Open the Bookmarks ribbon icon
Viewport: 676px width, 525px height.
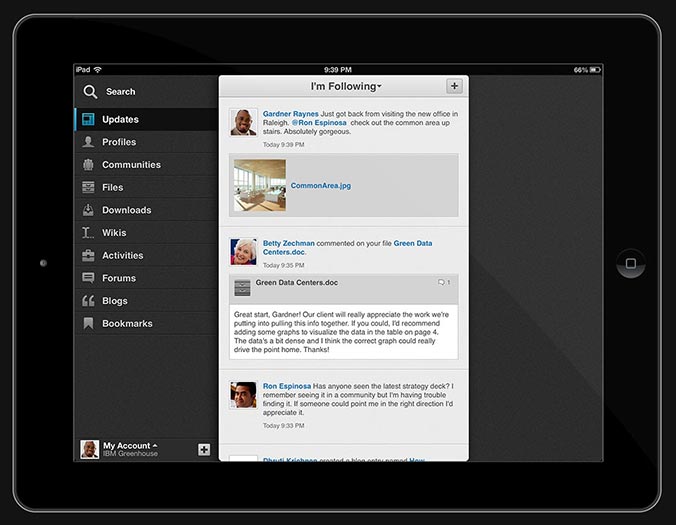point(89,324)
